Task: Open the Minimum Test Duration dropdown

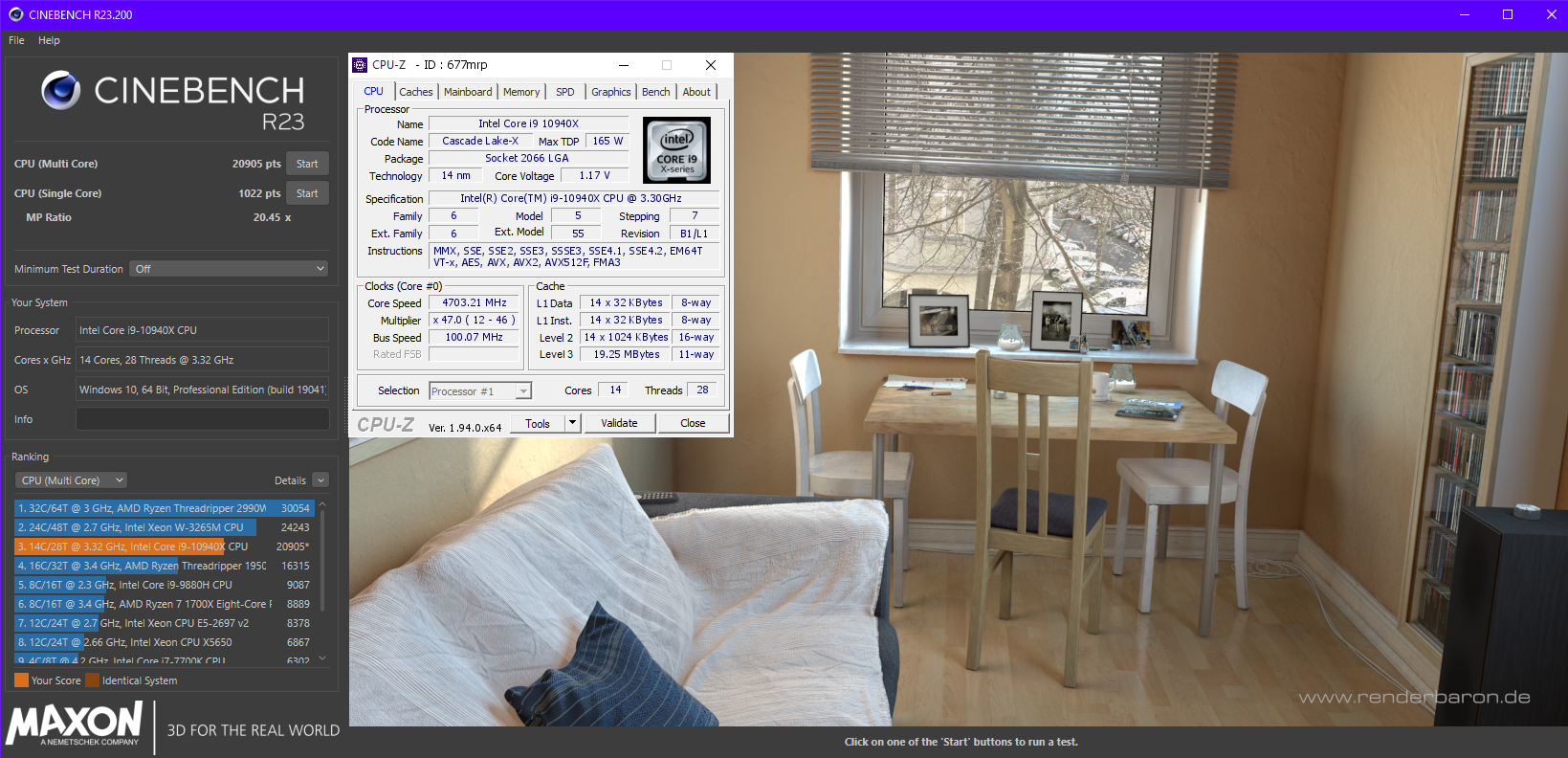Action: (x=229, y=269)
